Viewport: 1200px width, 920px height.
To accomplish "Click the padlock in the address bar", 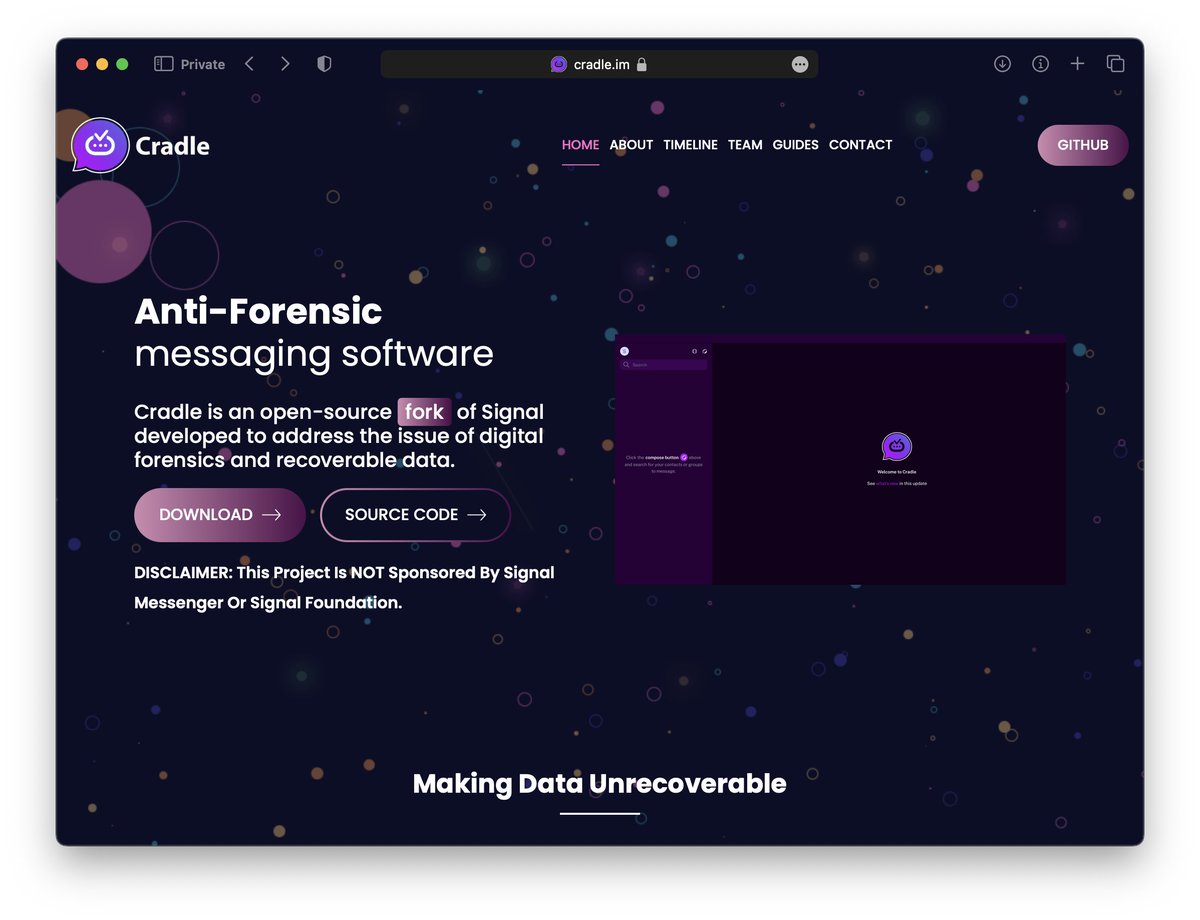I will tap(644, 63).
